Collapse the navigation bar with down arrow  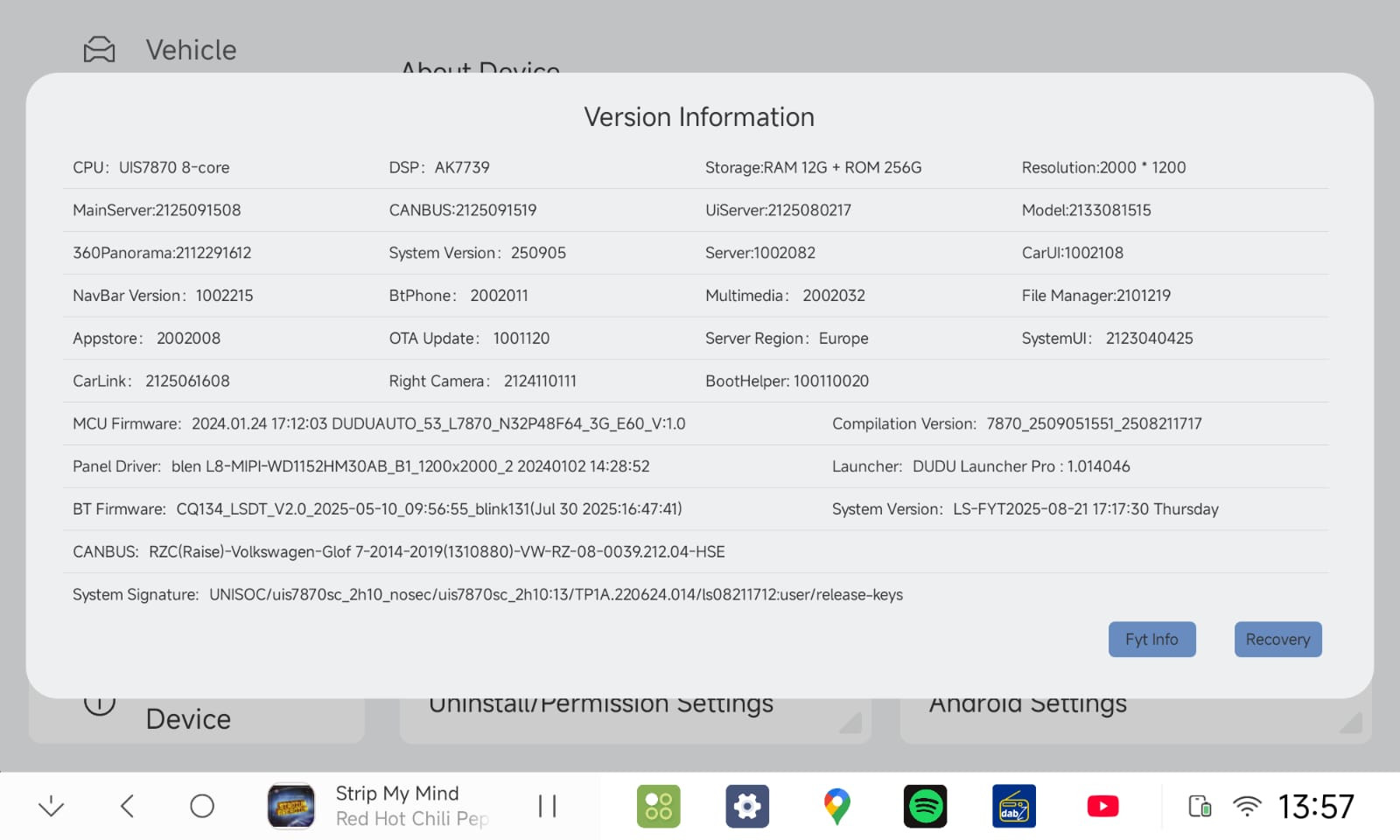pyautogui.click(x=52, y=806)
